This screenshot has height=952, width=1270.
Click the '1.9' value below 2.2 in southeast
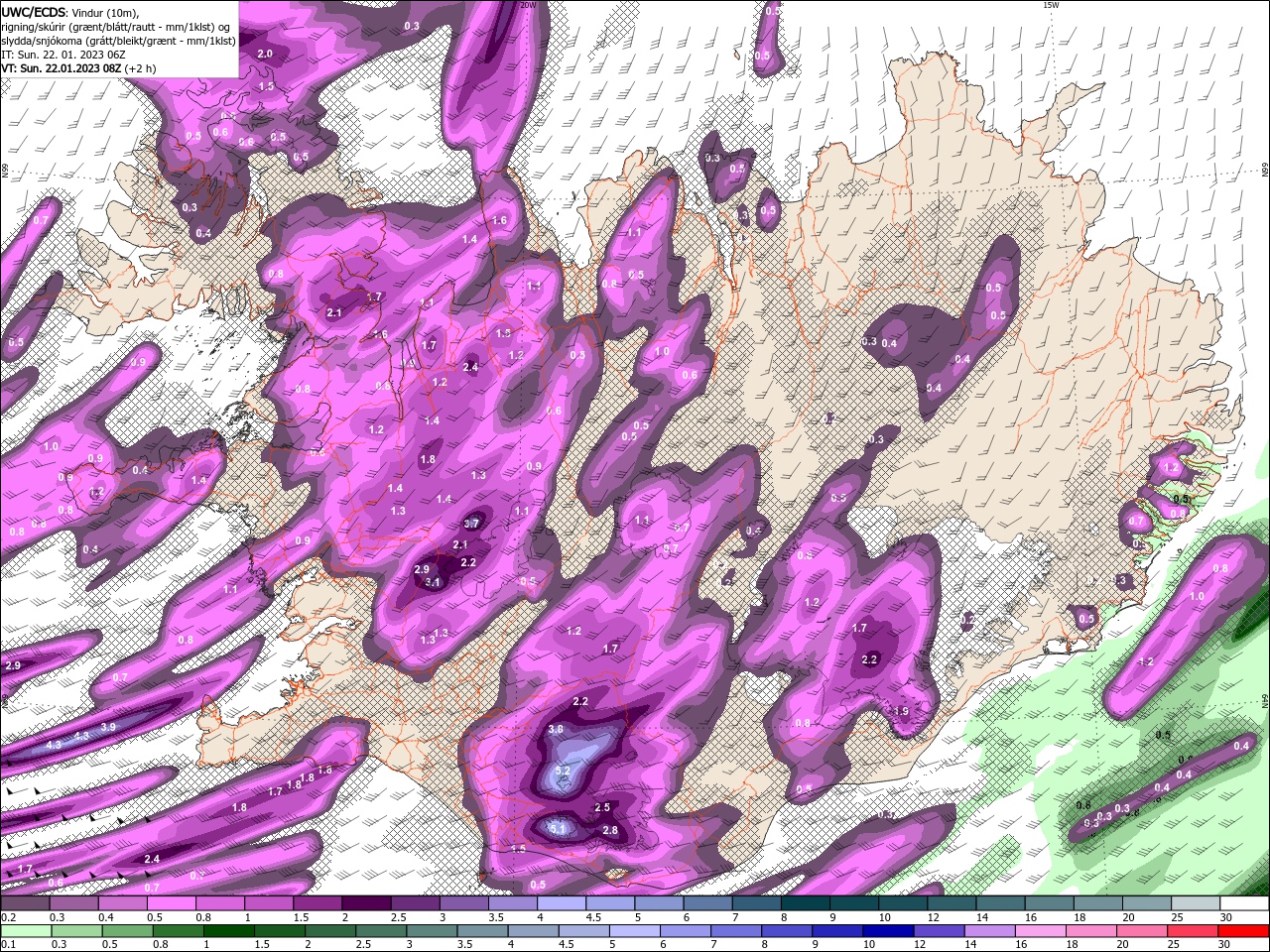tap(902, 711)
